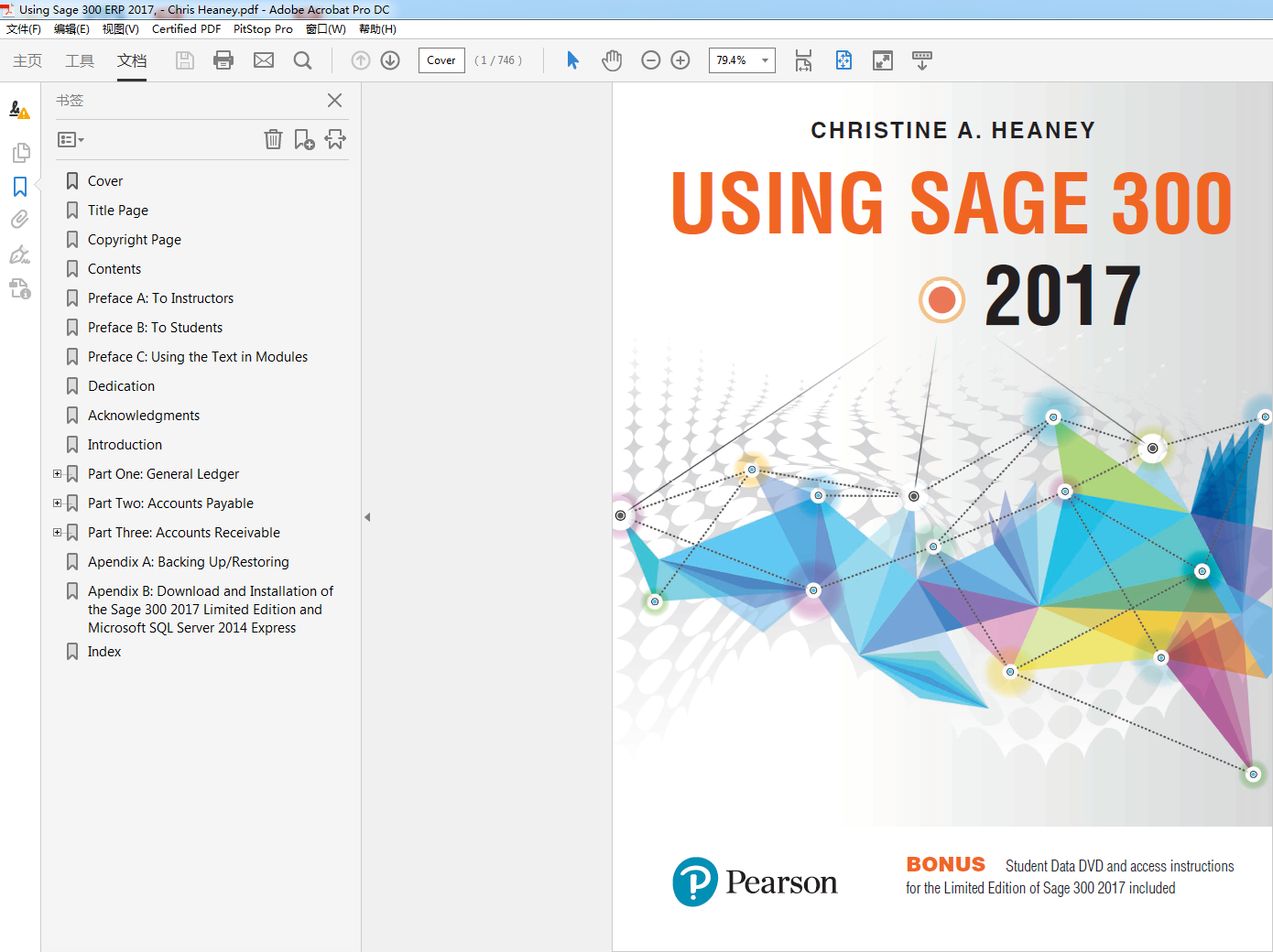Go to Title Page bookmark
The width and height of the screenshot is (1273, 952).
click(118, 211)
